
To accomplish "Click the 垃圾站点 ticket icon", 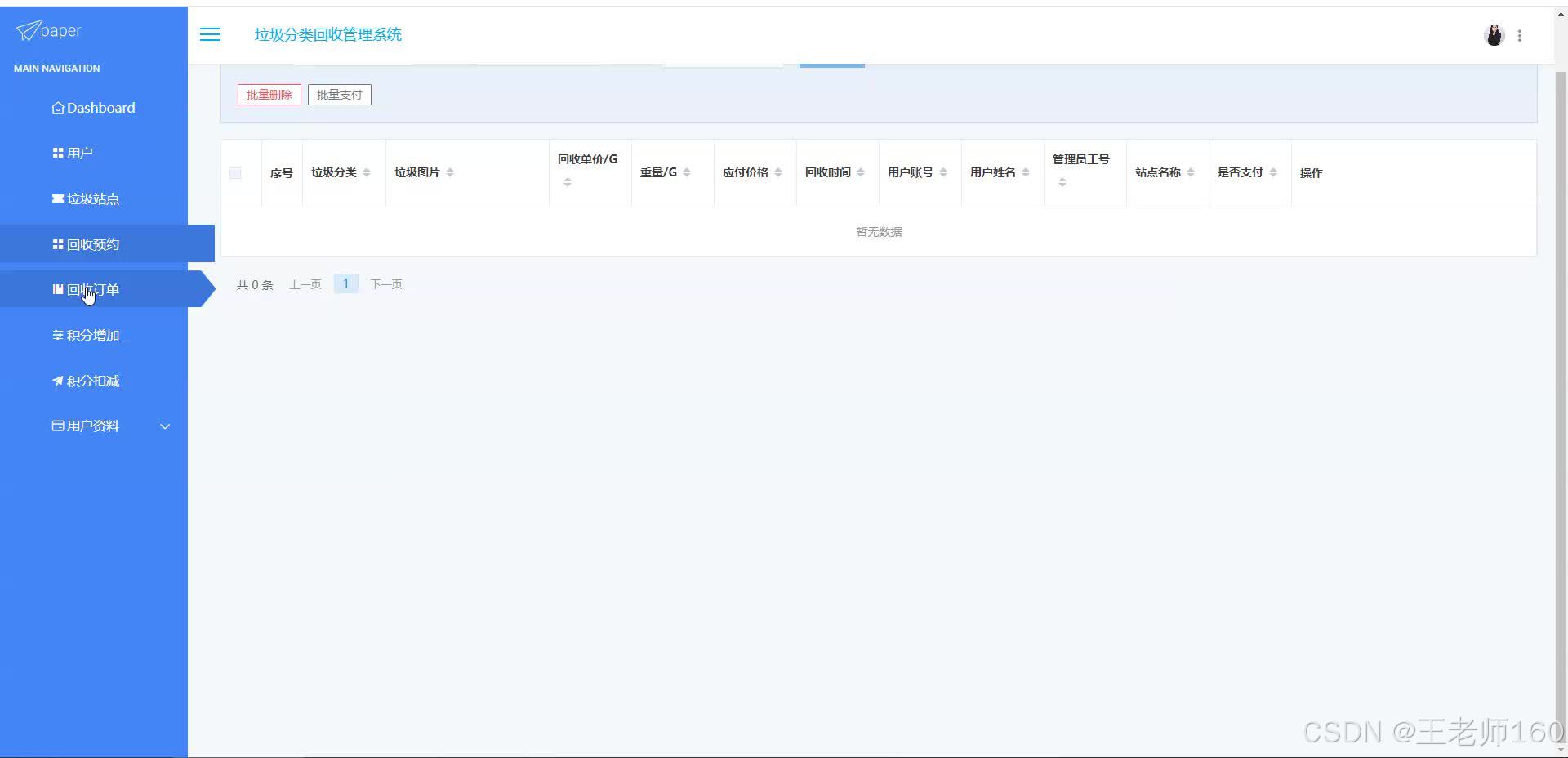I will [58, 198].
